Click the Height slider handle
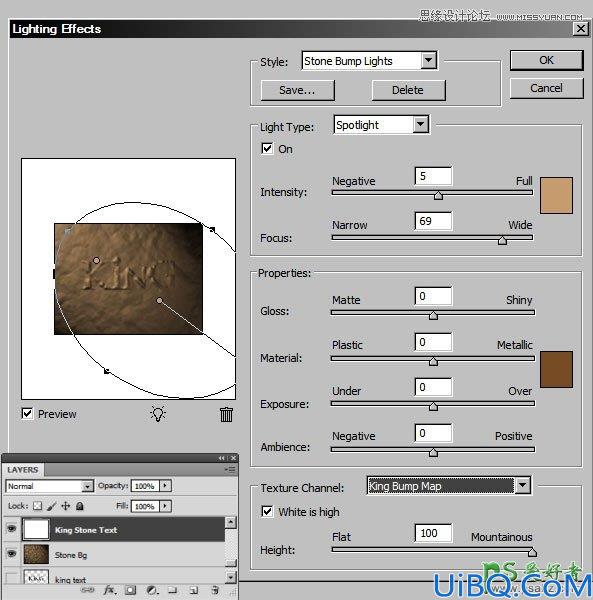593x600 pixels. pyautogui.click(x=532, y=552)
